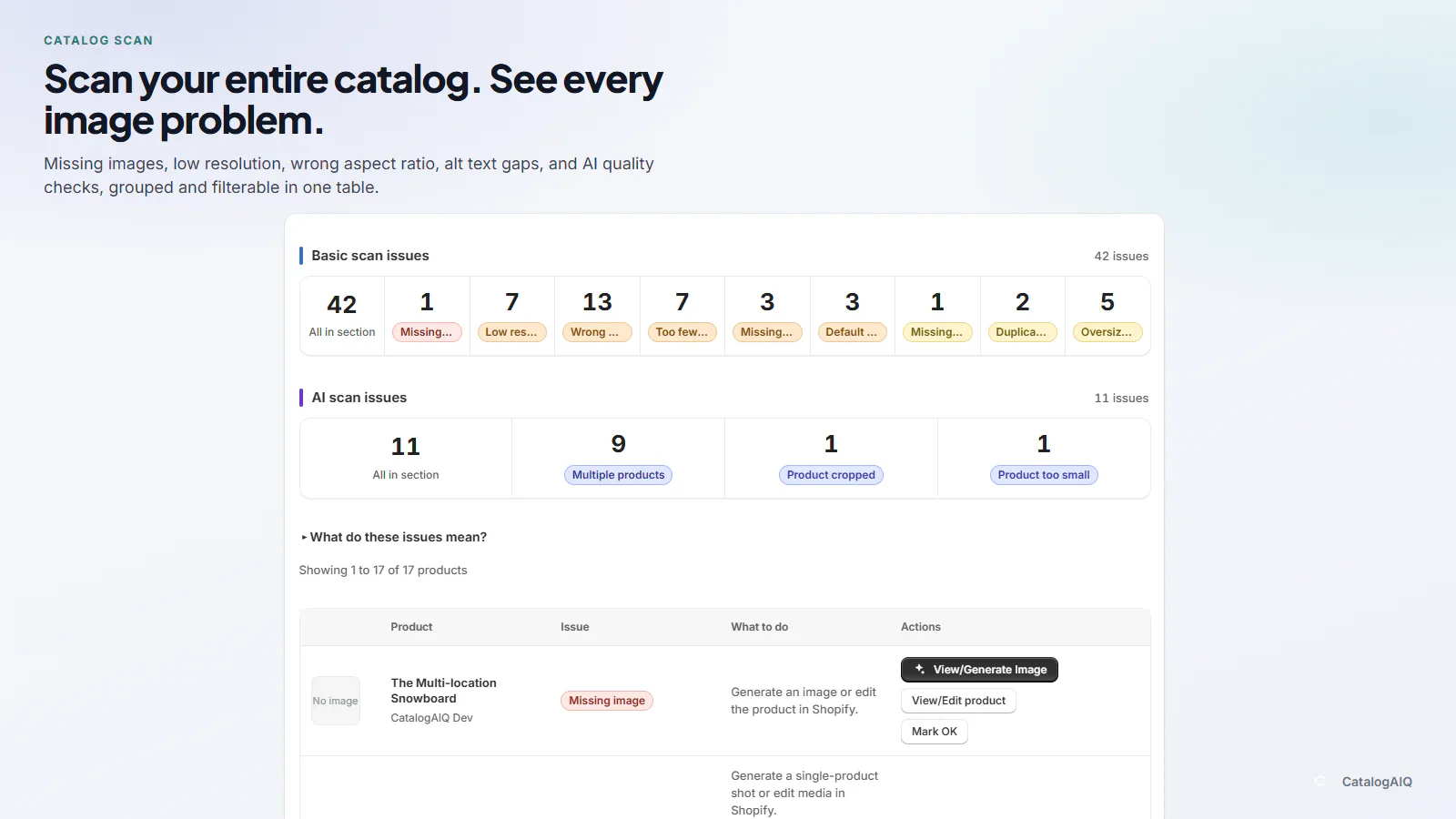Click the Issue column header
This screenshot has width=1456, height=819.
pos(575,627)
